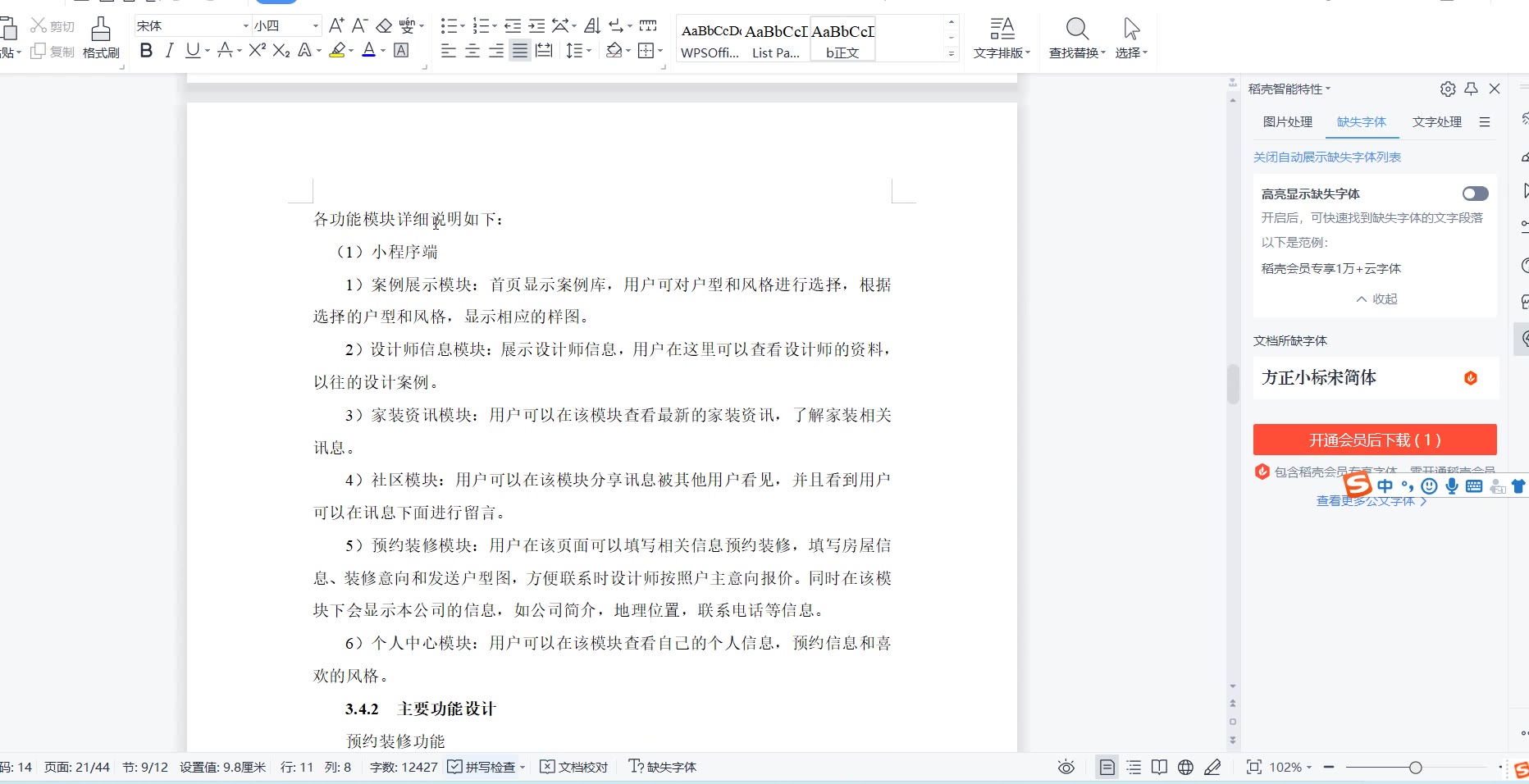Align text left

tap(449, 51)
